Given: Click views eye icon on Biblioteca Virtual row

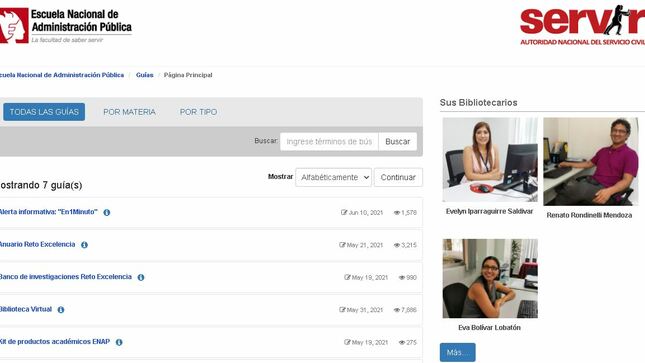Looking at the screenshot, I should point(397,310).
